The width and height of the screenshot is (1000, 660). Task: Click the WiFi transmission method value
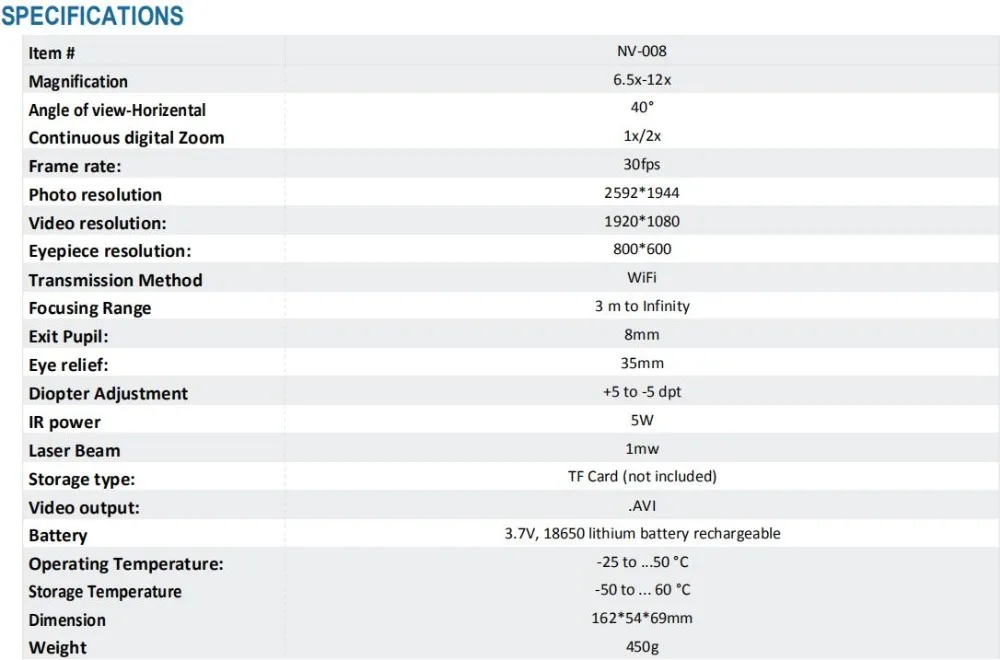pyautogui.click(x=642, y=277)
